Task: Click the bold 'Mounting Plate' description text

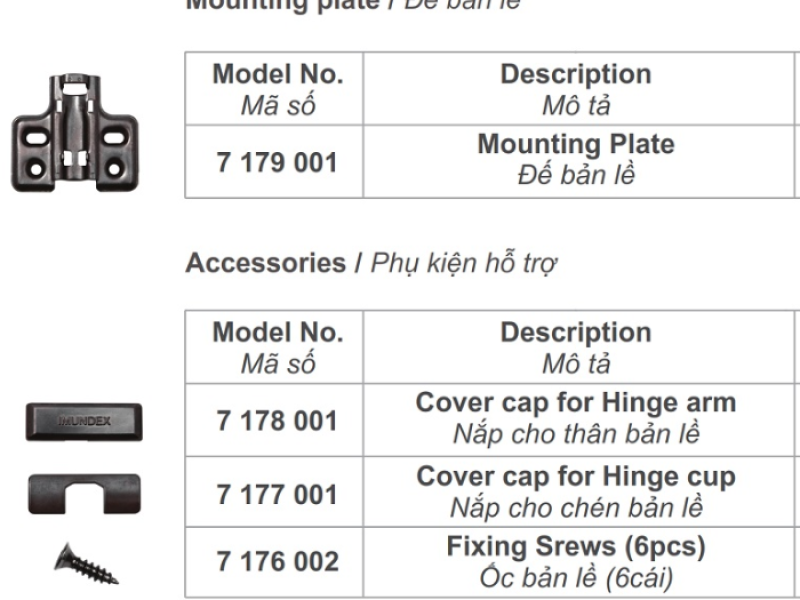Action: pyautogui.click(x=575, y=145)
